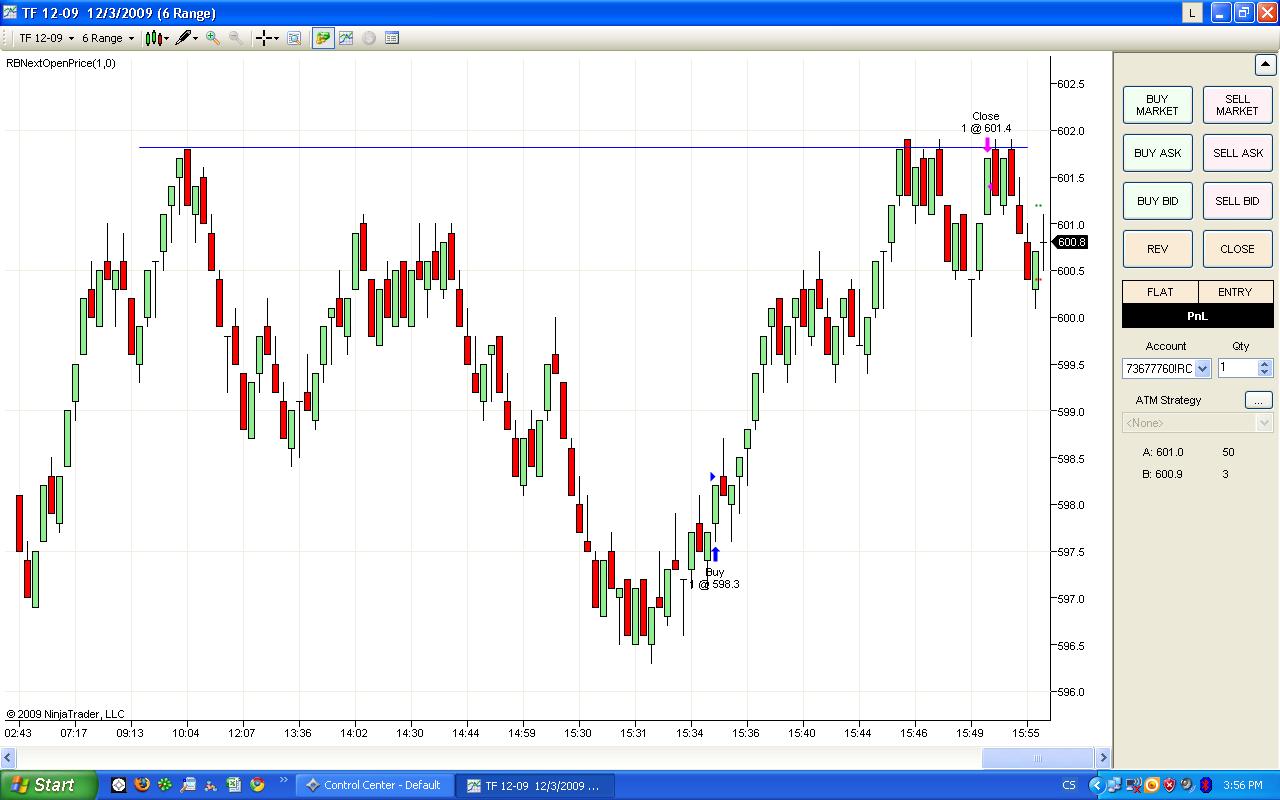Viewport: 1280px width, 800px height.
Task: Click the CS language indicator
Action: pos(1069,785)
